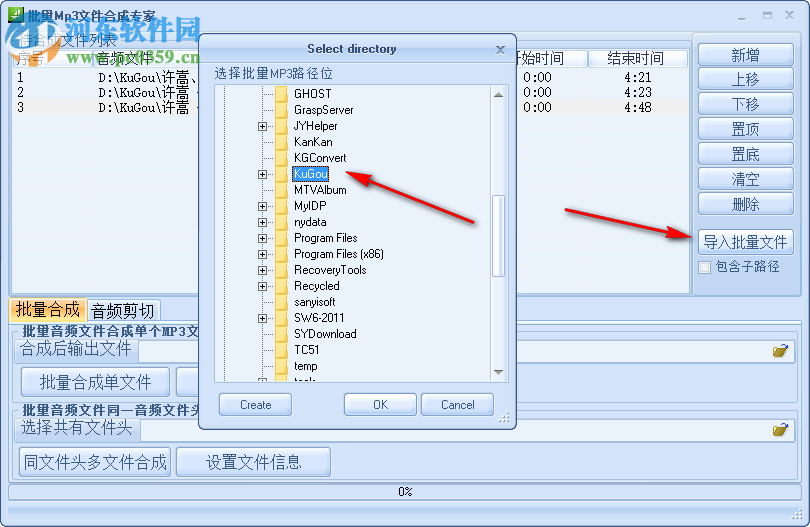Click the temp folder icon
The height and width of the screenshot is (527, 810).
click(x=281, y=366)
